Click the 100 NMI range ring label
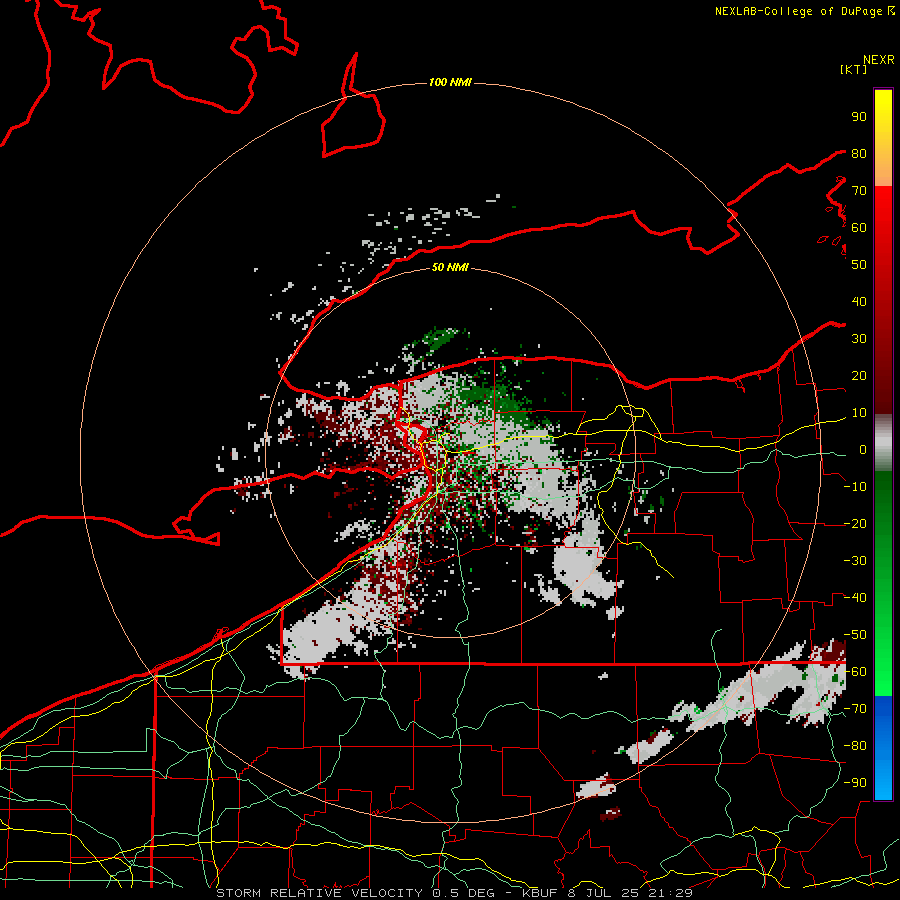This screenshot has width=900, height=900. pos(450,83)
